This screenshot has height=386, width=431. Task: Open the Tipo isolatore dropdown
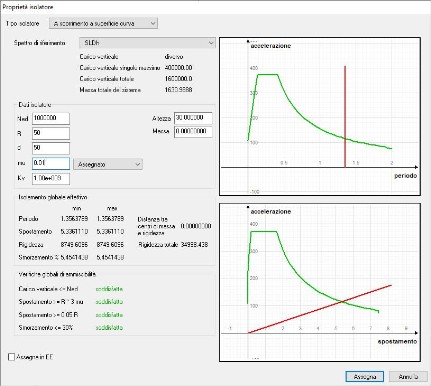coord(103,23)
